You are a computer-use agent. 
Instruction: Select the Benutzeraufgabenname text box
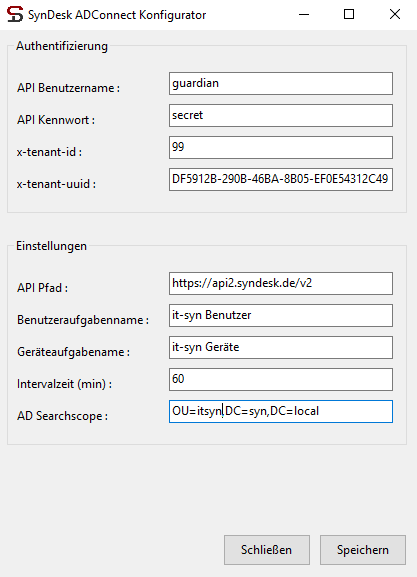coord(281,315)
